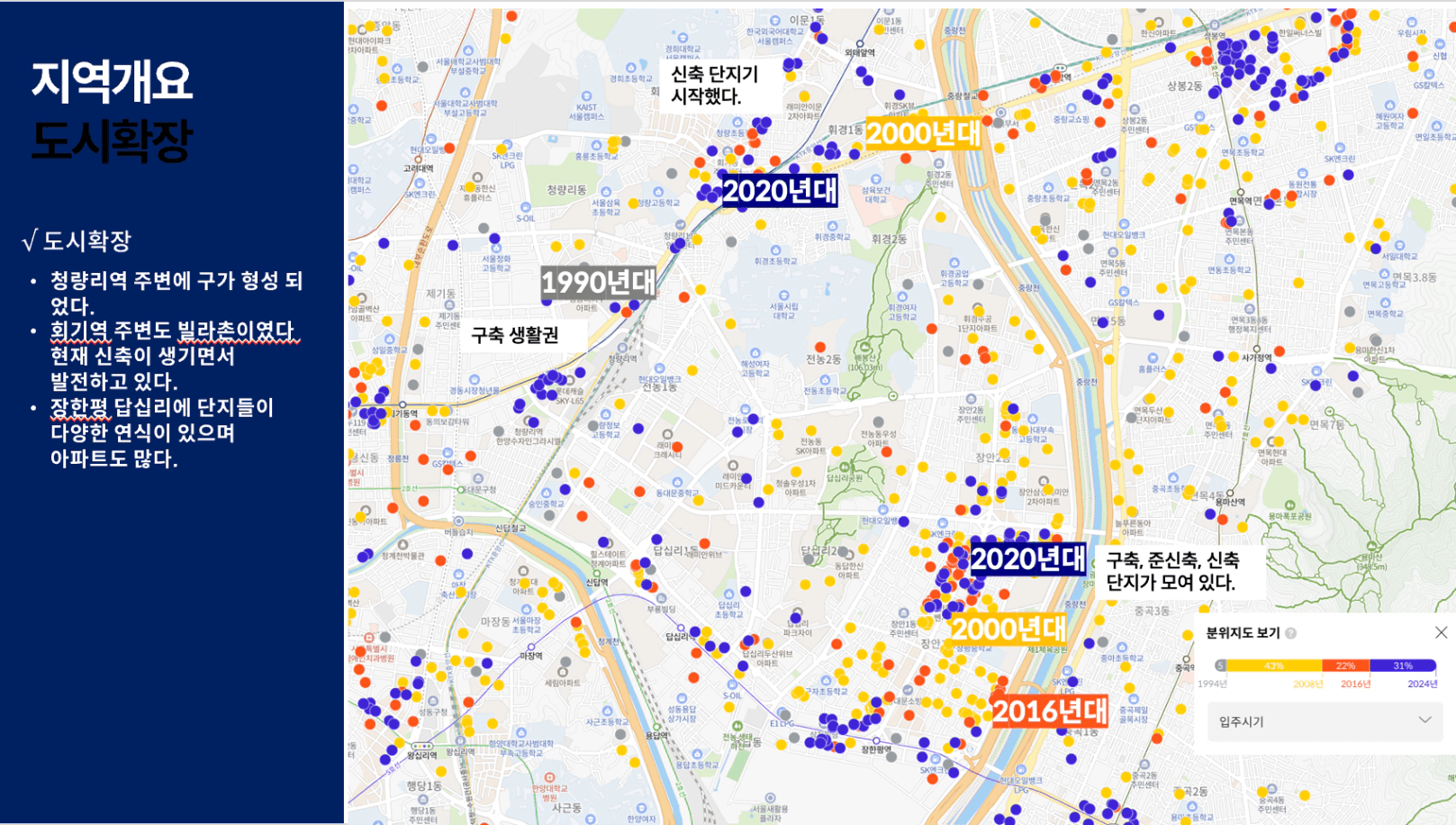Click the 신답철교 map label

tap(511, 528)
